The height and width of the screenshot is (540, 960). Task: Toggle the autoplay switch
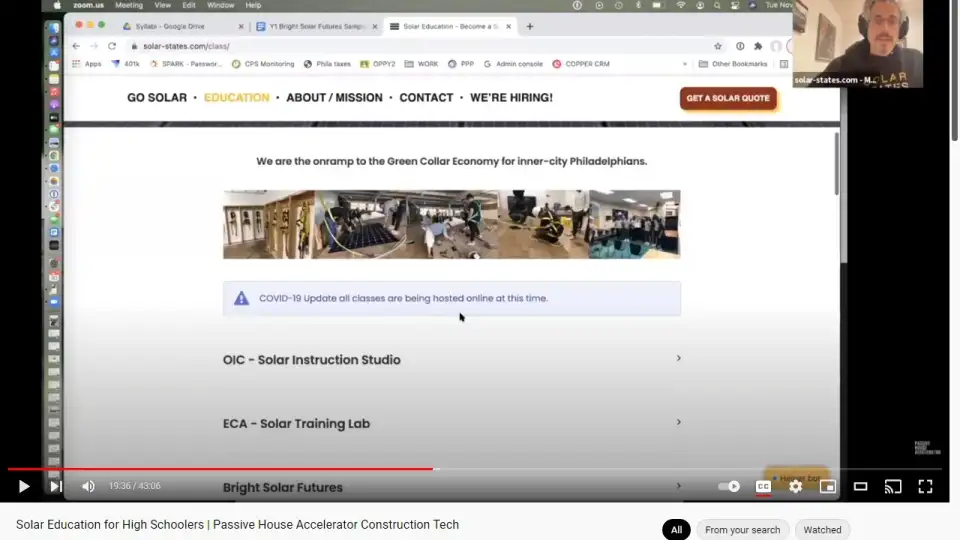(x=730, y=486)
